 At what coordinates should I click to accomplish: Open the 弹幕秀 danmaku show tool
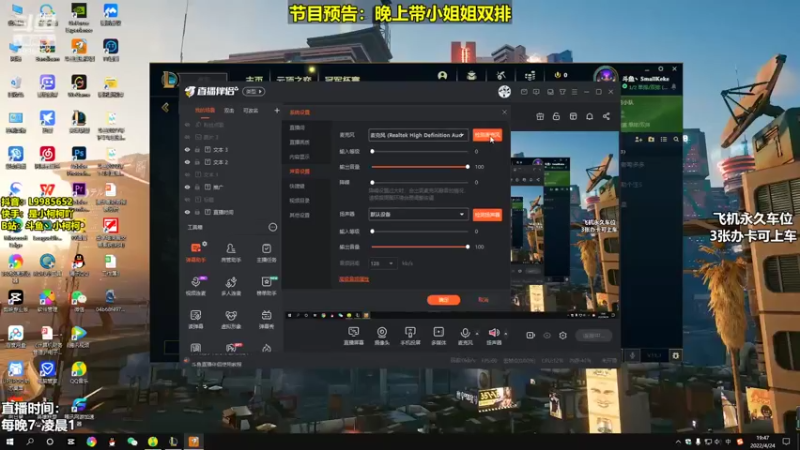pos(266,319)
